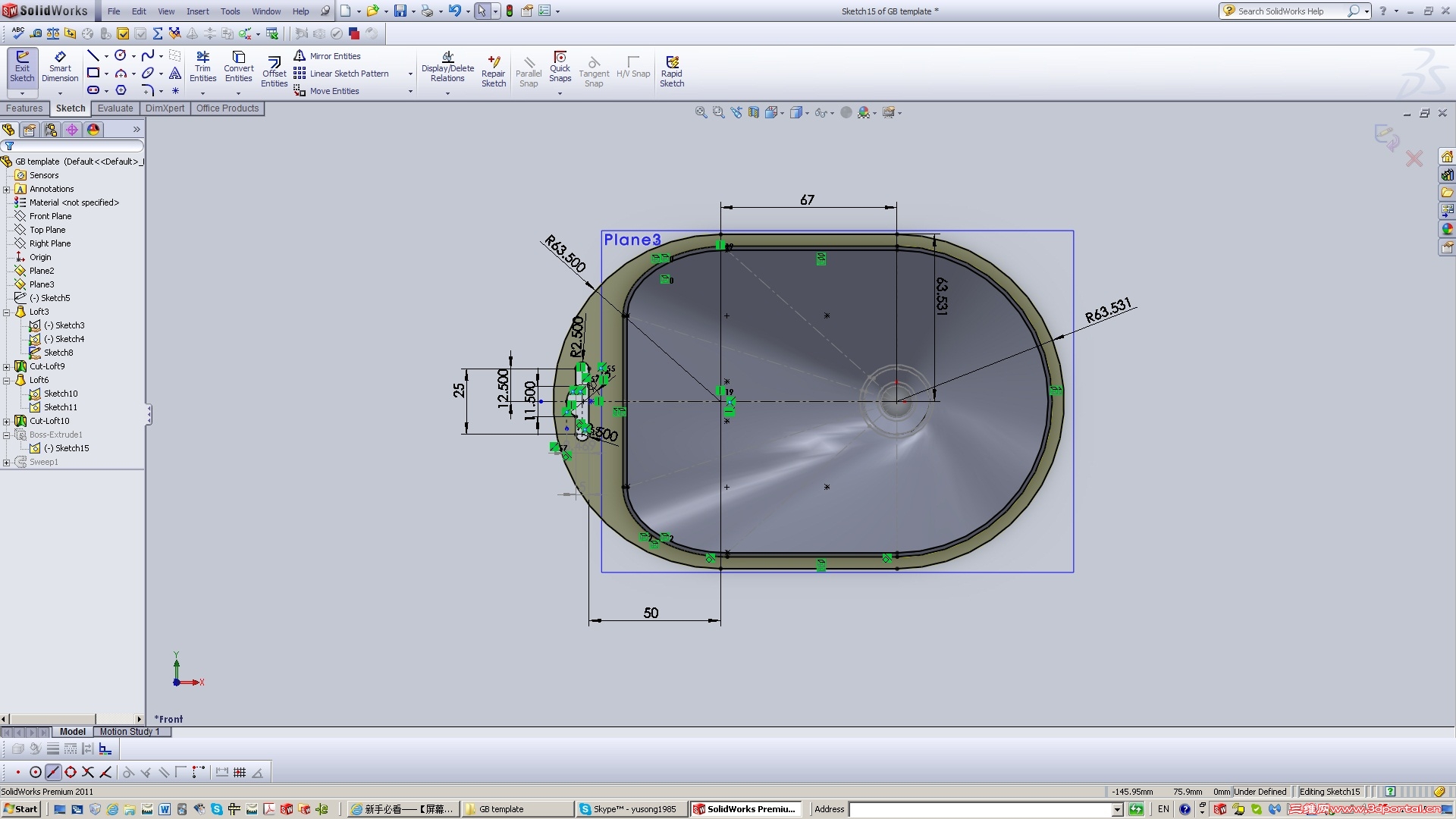Image resolution: width=1456 pixels, height=819 pixels.
Task: Toggle the Center Point snap in the snaps toolbar
Action: pos(36,772)
